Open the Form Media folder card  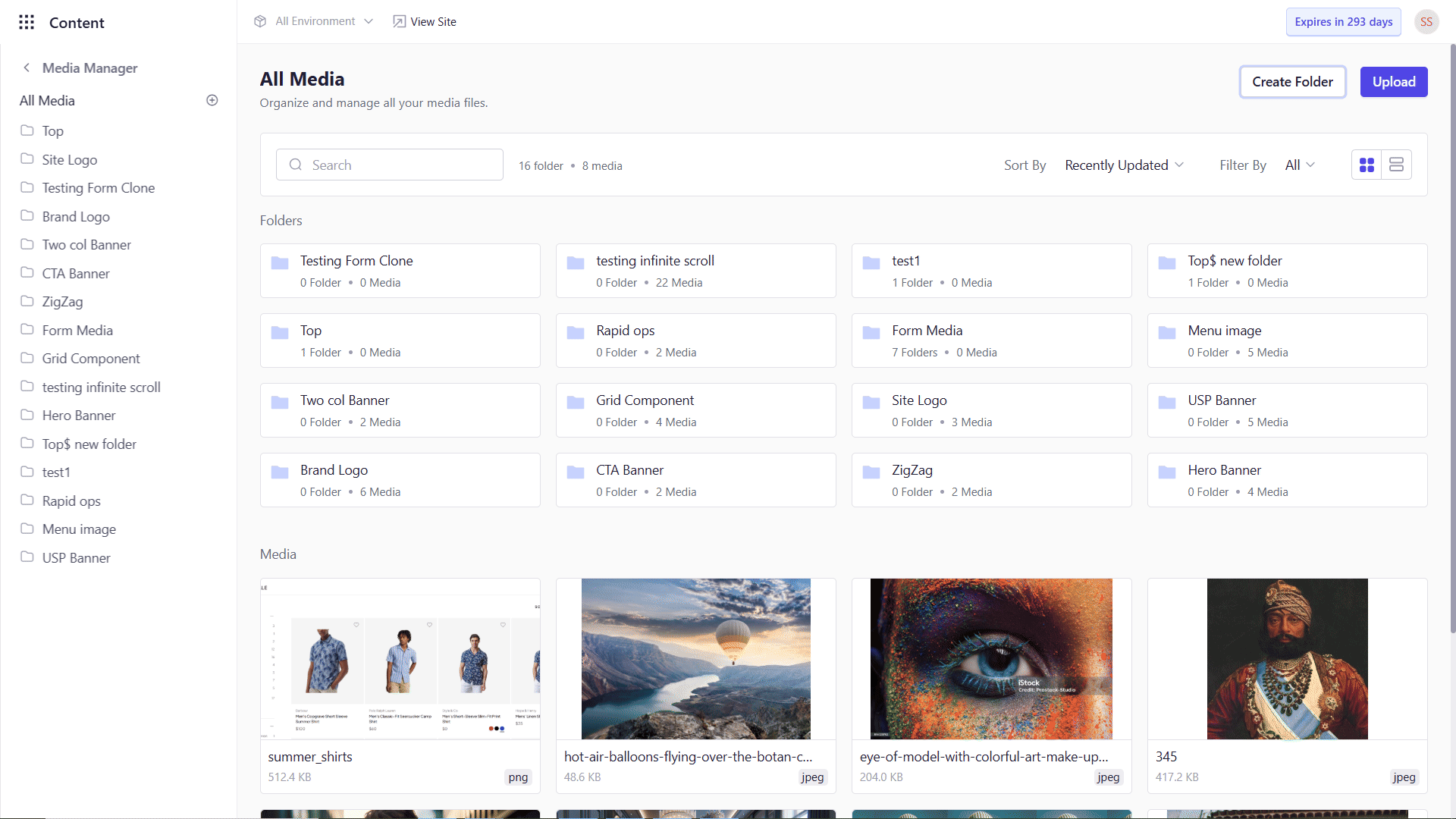coord(991,340)
